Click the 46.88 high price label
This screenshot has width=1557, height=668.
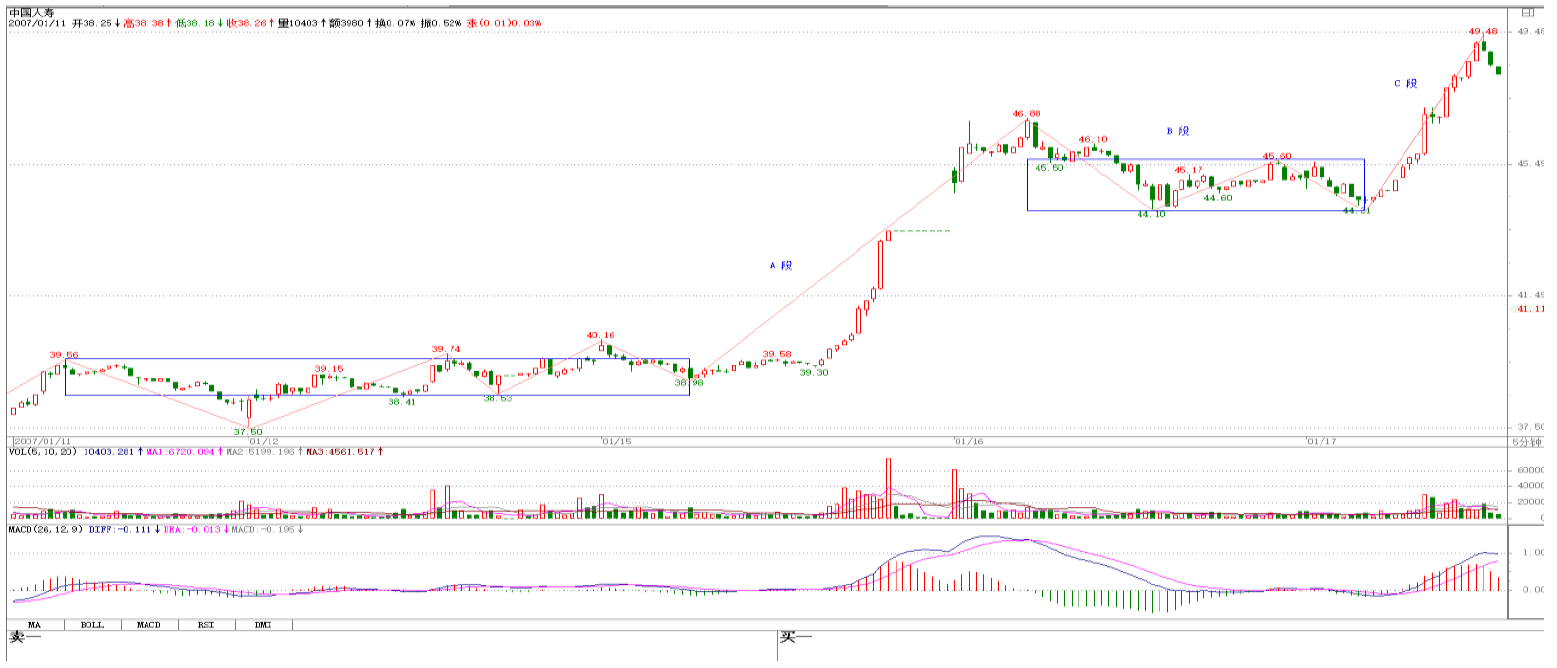pyautogui.click(x=1026, y=114)
